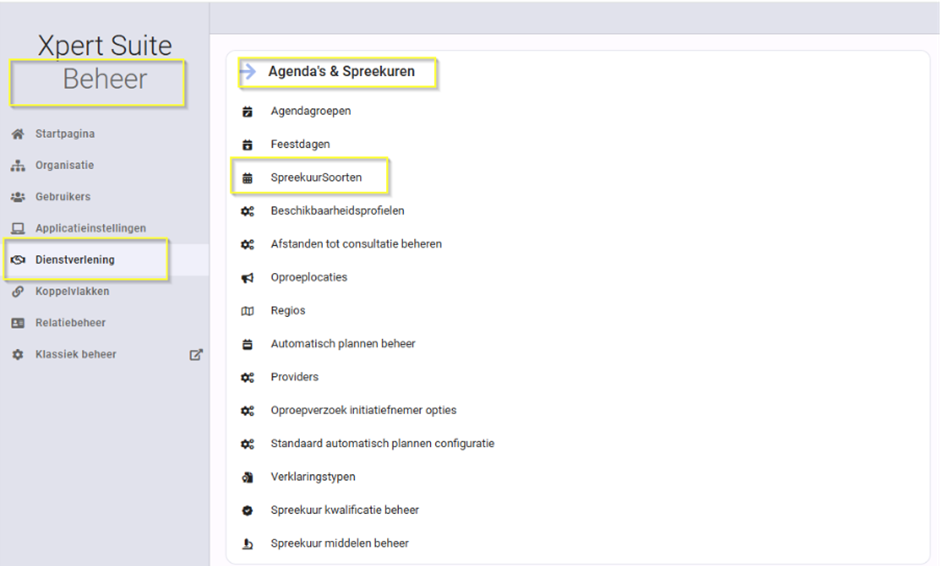
Task: Click the Startpagina home icon
Action: click(x=18, y=134)
